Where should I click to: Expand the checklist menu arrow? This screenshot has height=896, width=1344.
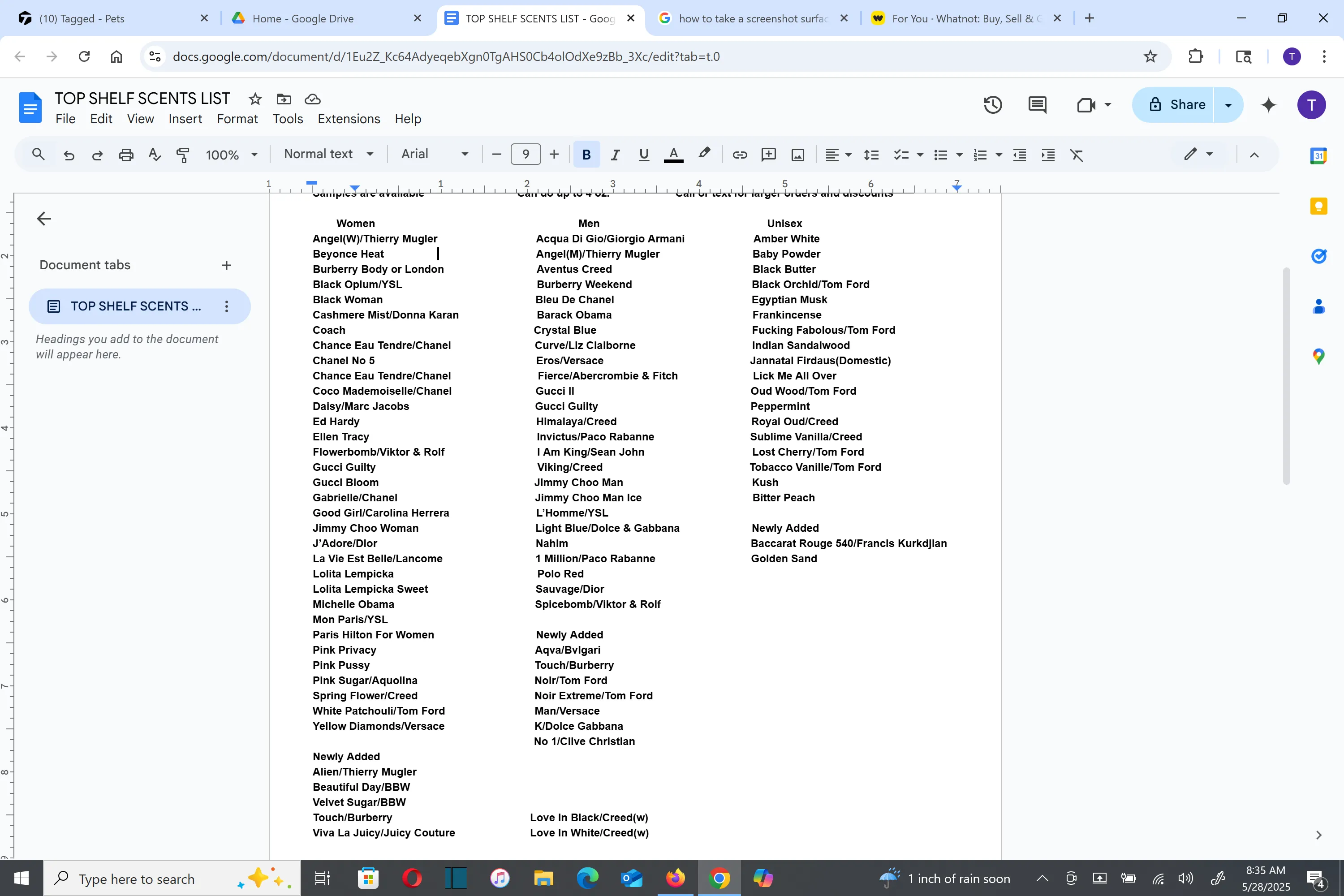(x=920, y=155)
